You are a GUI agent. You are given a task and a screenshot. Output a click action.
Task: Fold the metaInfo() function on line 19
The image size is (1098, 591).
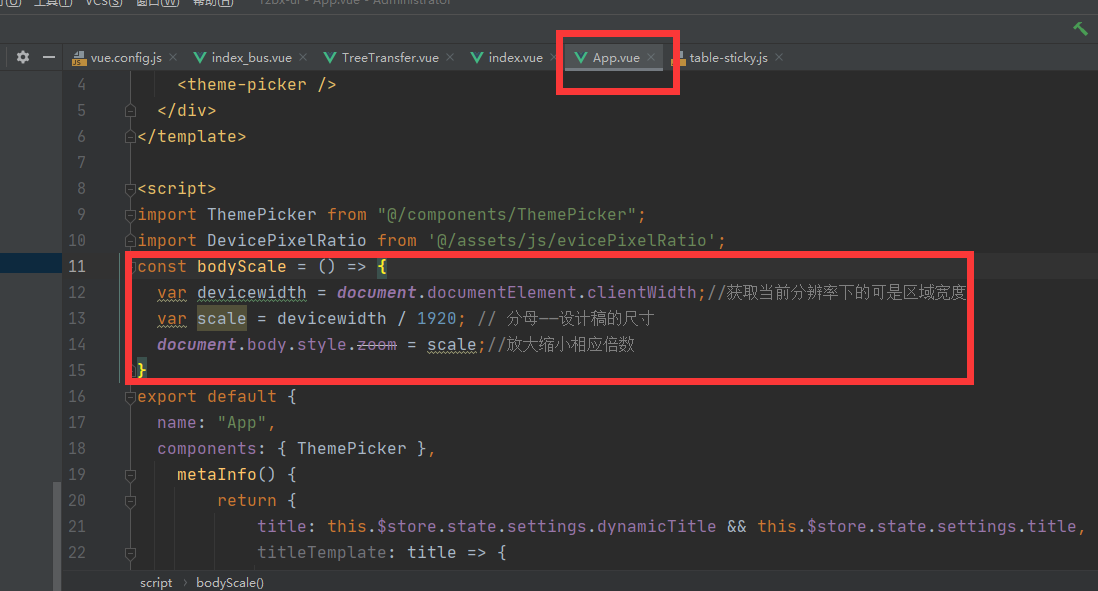tap(130, 475)
